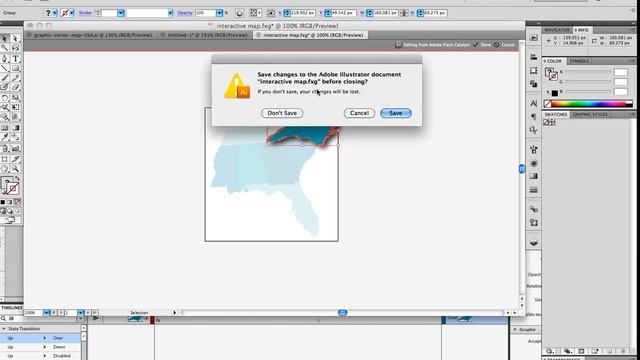The image size is (640, 360).
Task: Click the Fill/Stroke indicator in Color panel
Action: (551, 75)
